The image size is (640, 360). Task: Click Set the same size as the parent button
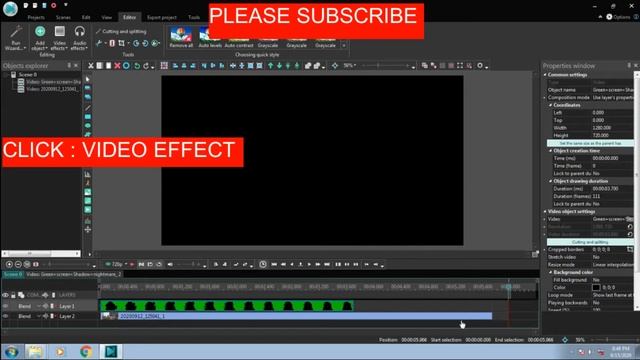point(590,143)
